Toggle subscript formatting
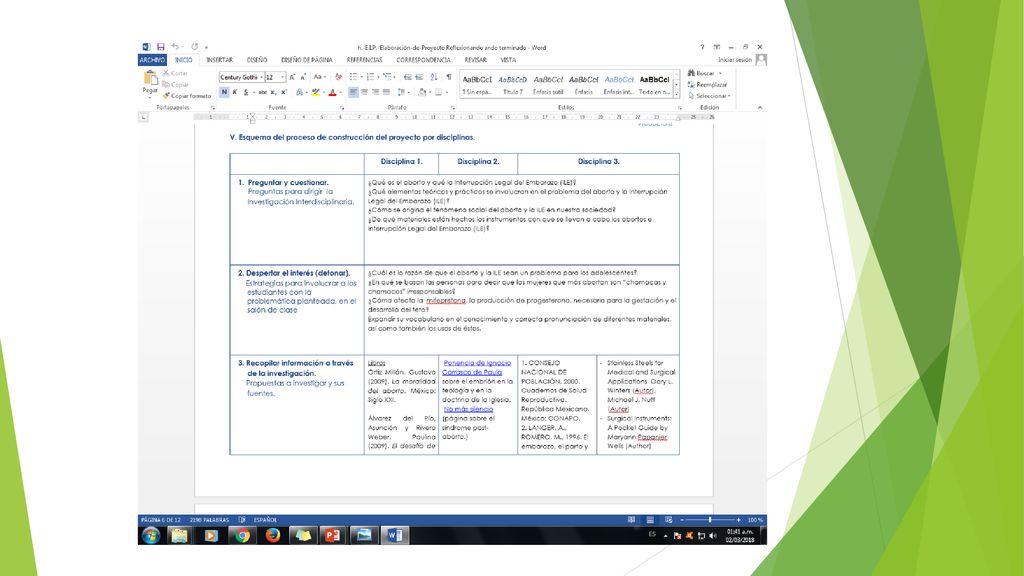 pyautogui.click(x=273, y=93)
